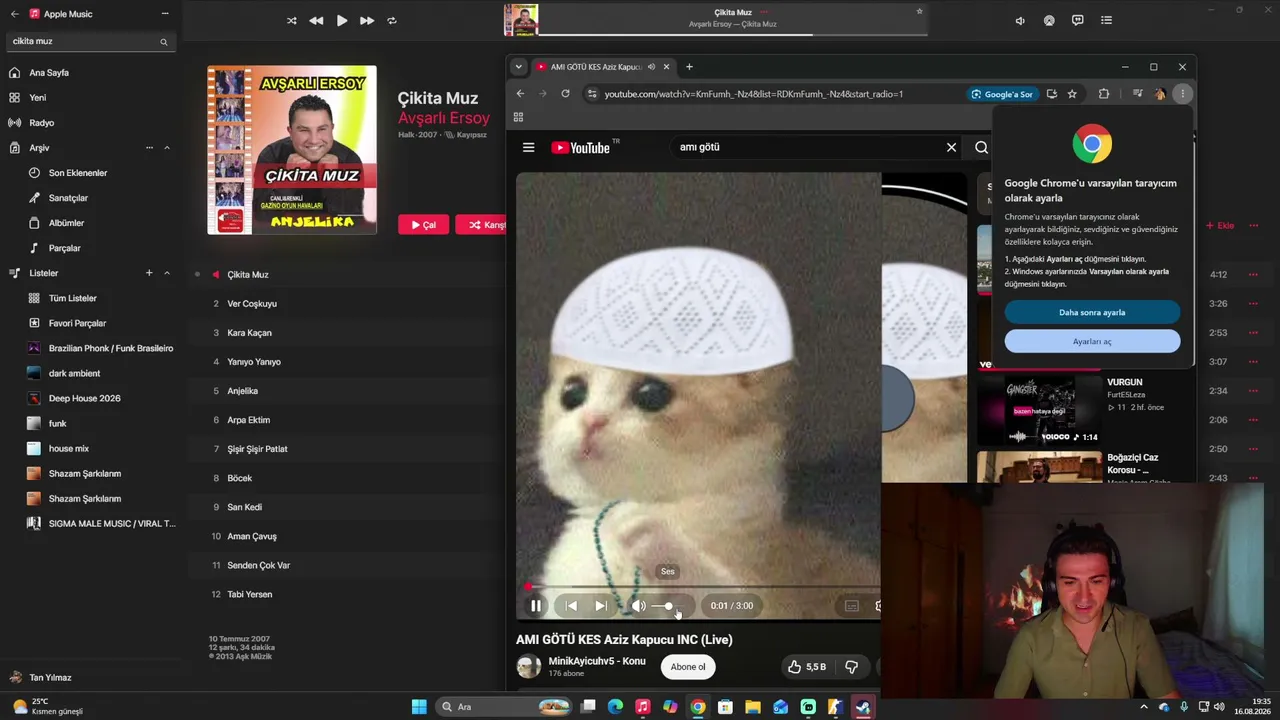Open AirPlay output in Apple Music
Viewport: 1280px width, 720px height.
1049,20
